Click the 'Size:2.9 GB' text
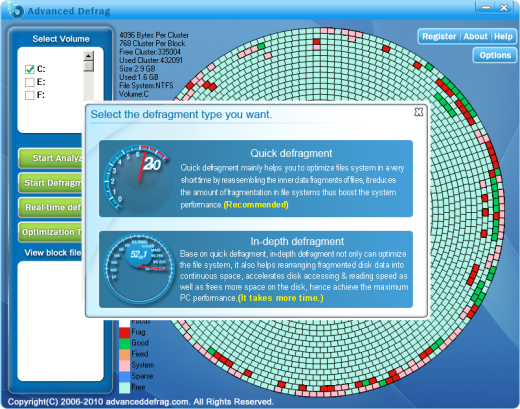 [x=137, y=69]
